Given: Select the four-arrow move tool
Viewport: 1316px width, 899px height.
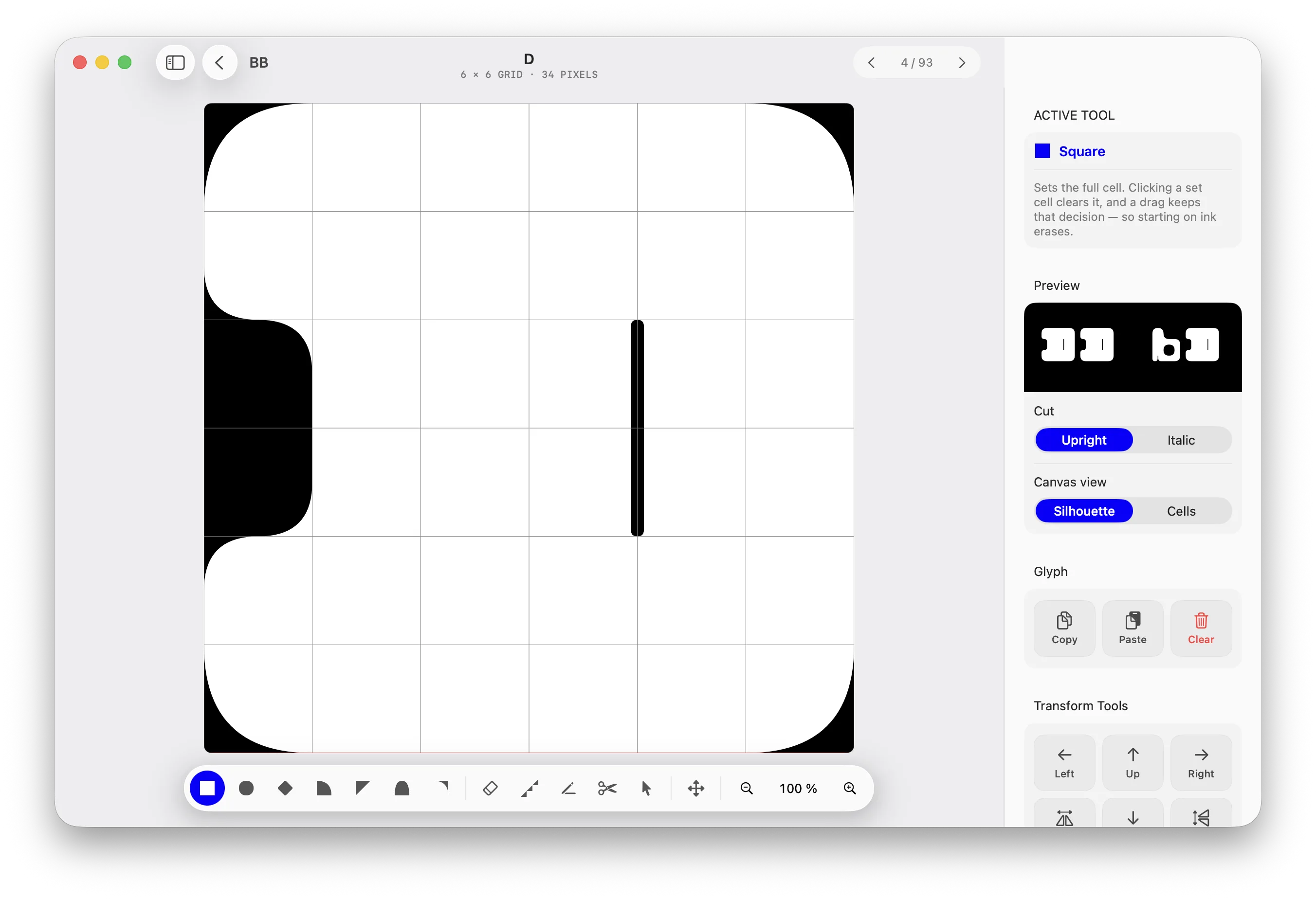Looking at the screenshot, I should coord(696,788).
